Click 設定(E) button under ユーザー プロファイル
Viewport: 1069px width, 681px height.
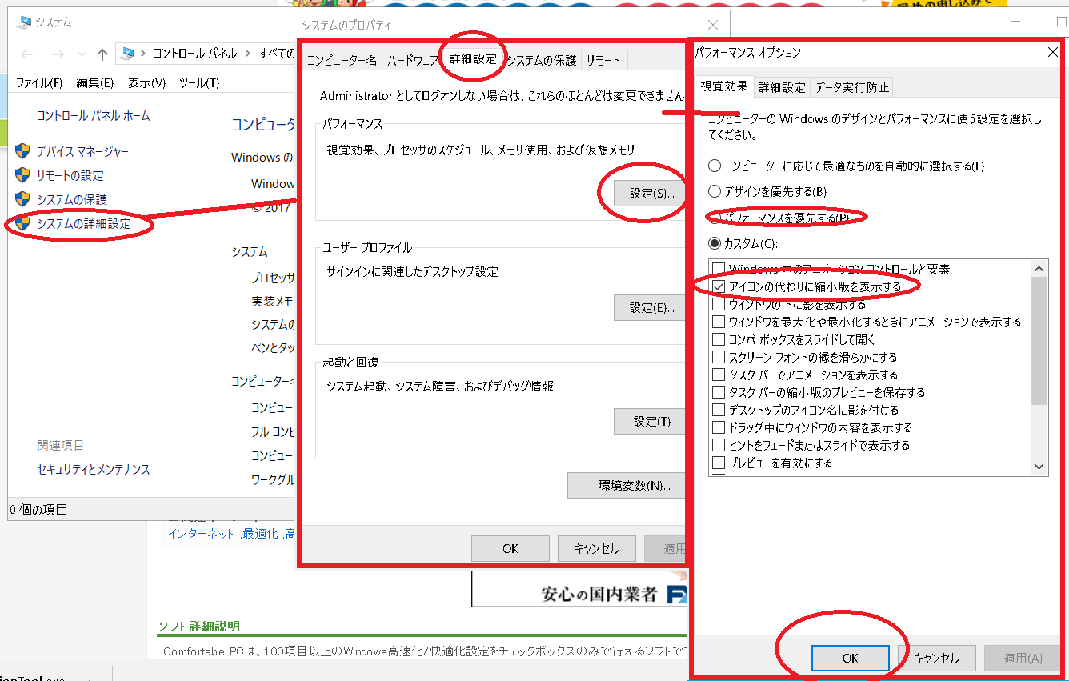point(651,308)
